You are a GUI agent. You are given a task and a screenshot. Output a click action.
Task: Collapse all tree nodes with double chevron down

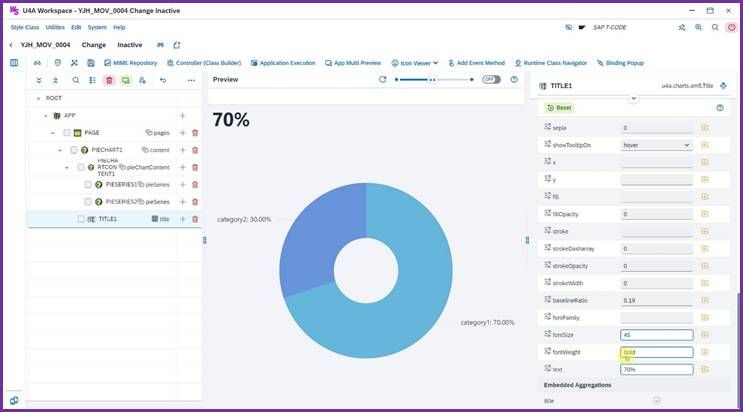point(39,80)
